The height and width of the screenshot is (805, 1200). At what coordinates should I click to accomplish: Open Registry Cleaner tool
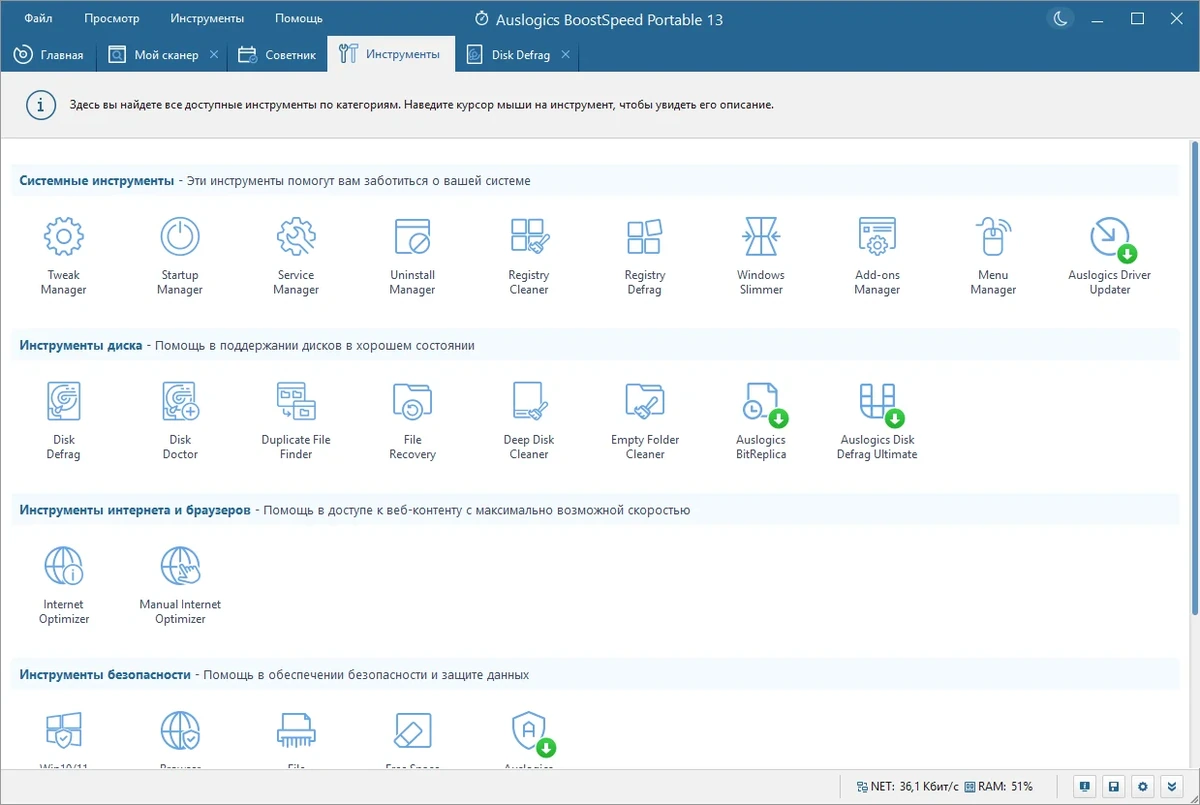pos(528,255)
